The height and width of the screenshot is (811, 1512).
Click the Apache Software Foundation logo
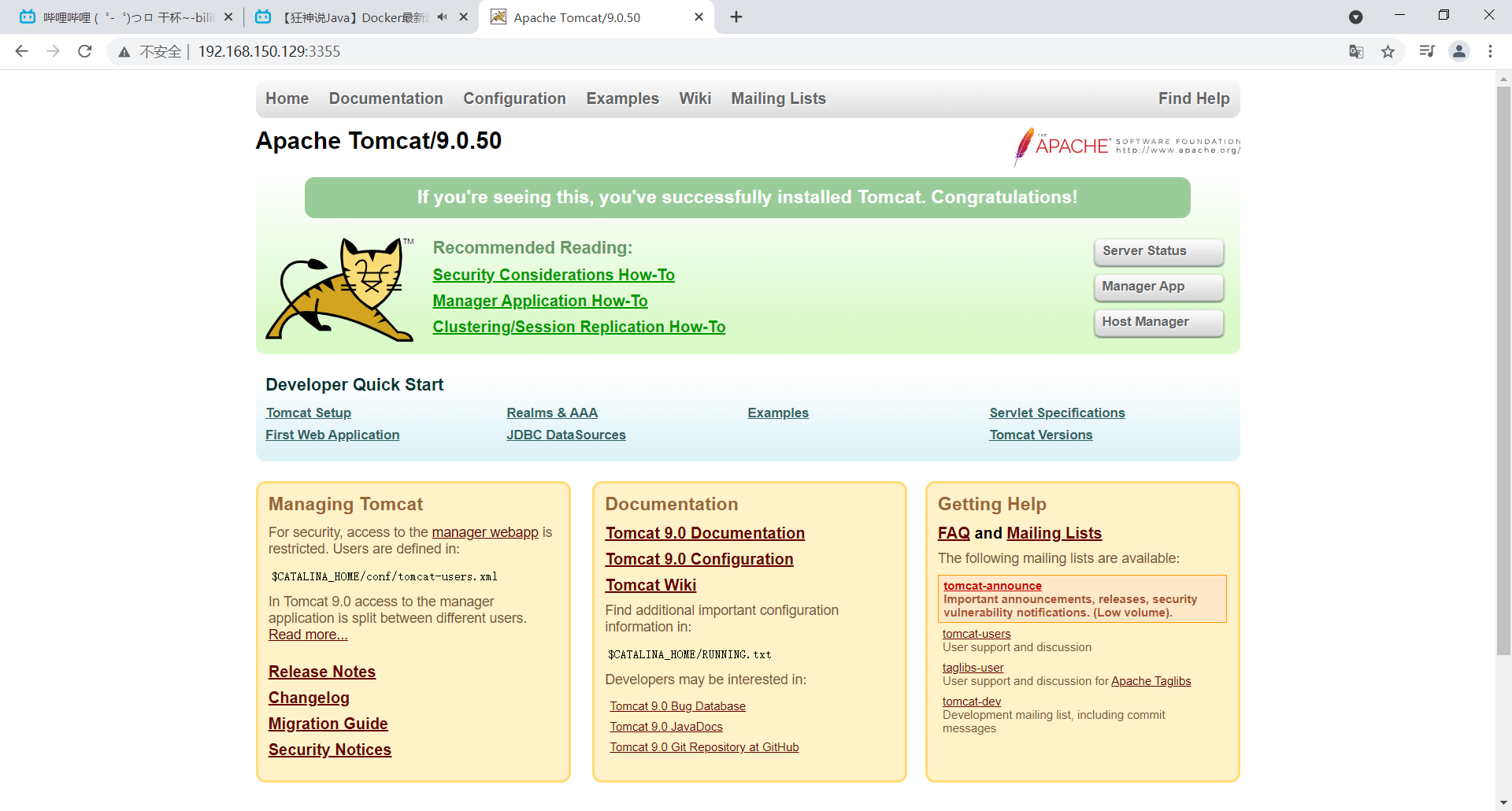pos(1127,146)
